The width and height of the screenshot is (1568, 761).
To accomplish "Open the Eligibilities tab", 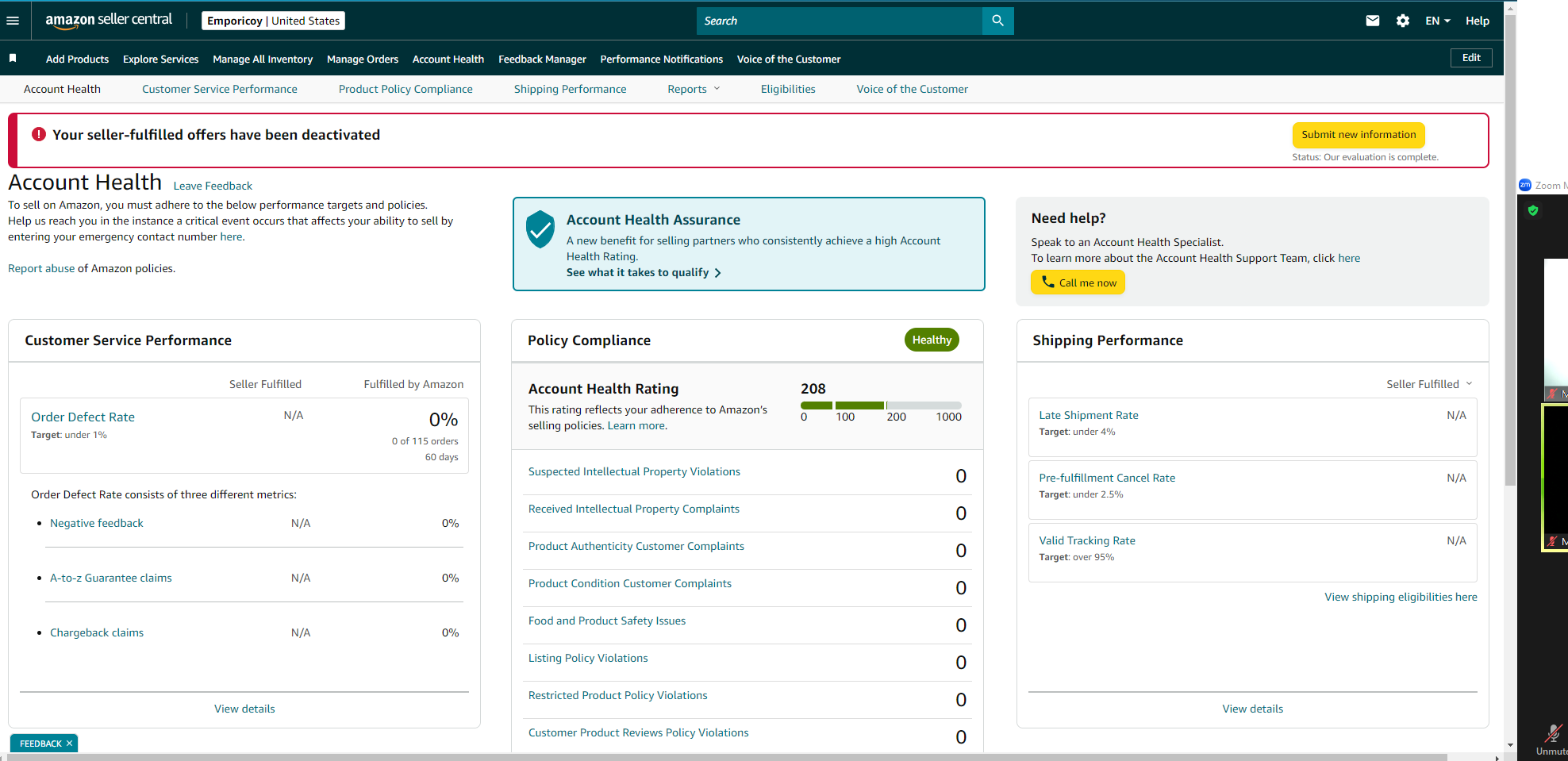I will (x=788, y=89).
